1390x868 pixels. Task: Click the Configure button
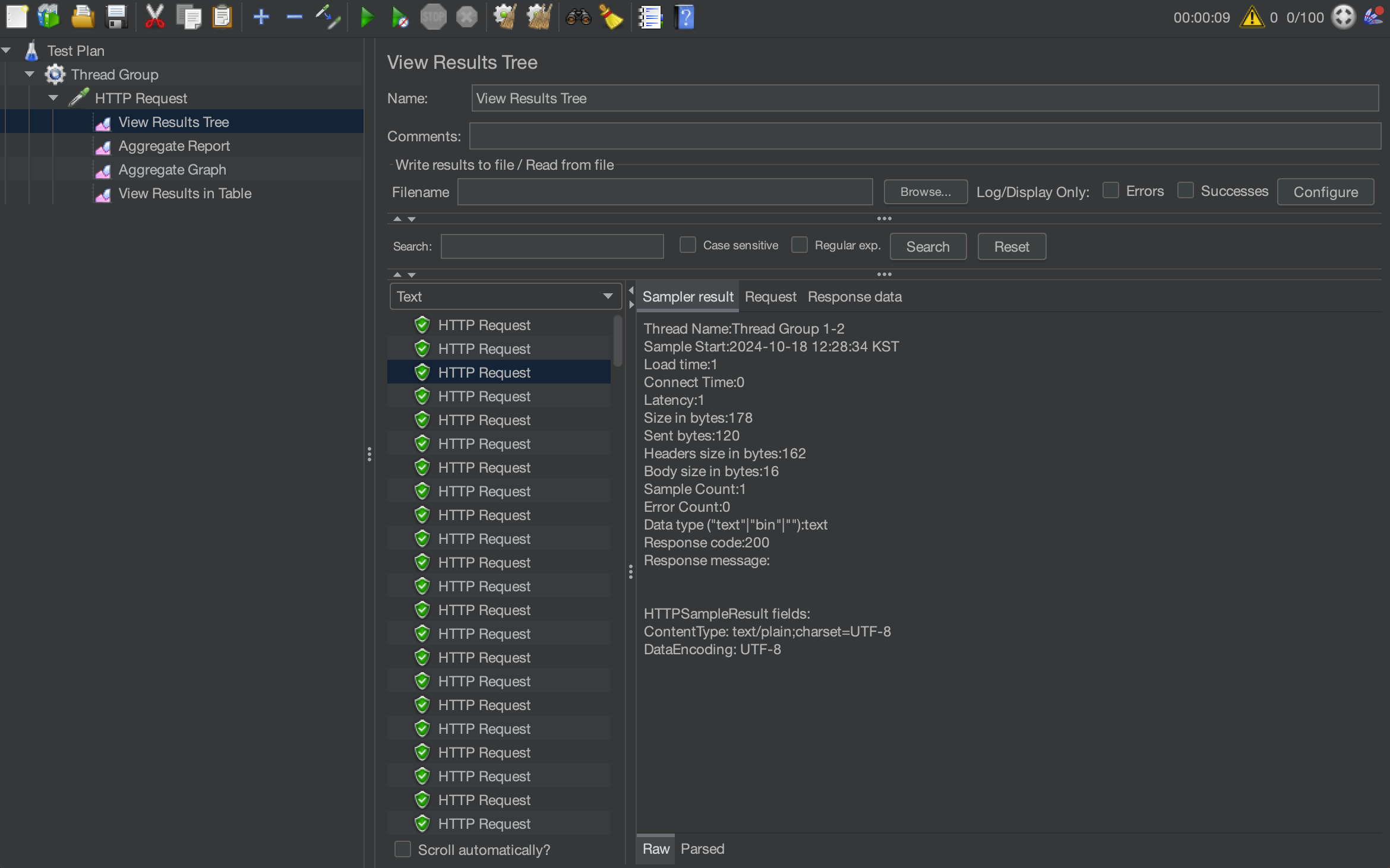(1325, 192)
